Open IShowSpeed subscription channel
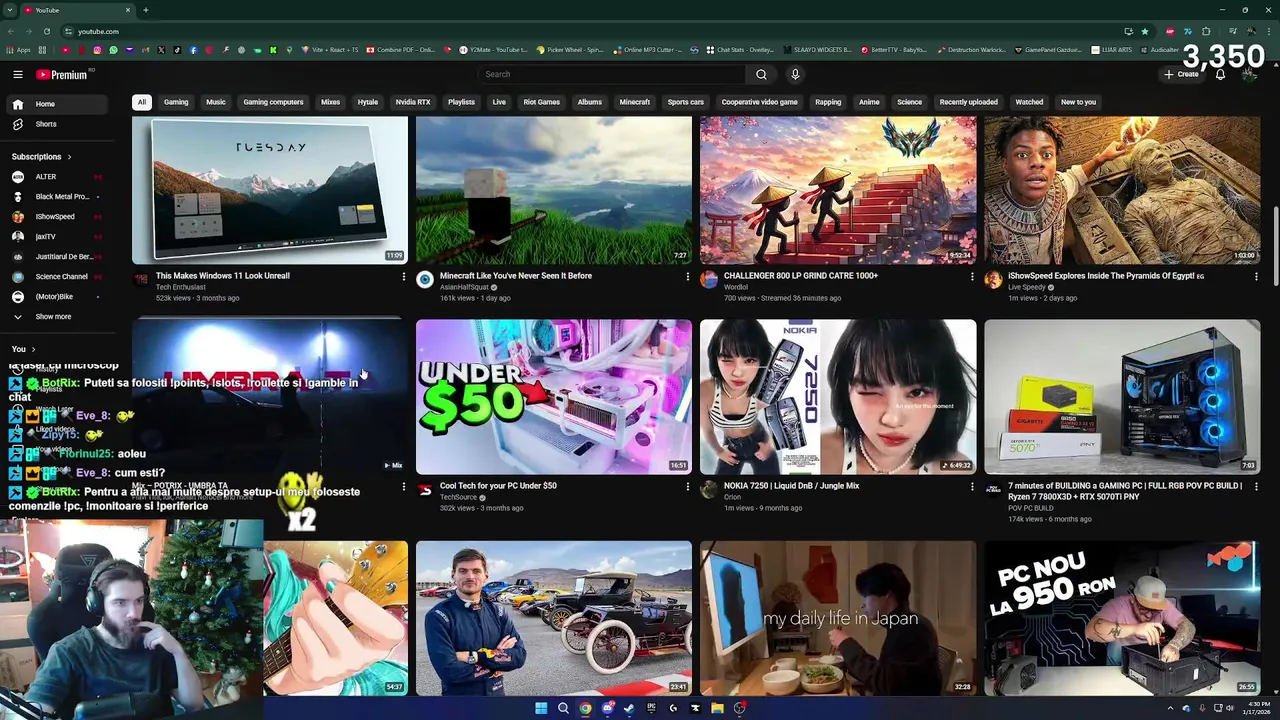Viewport: 1280px width, 720px height. [55, 217]
